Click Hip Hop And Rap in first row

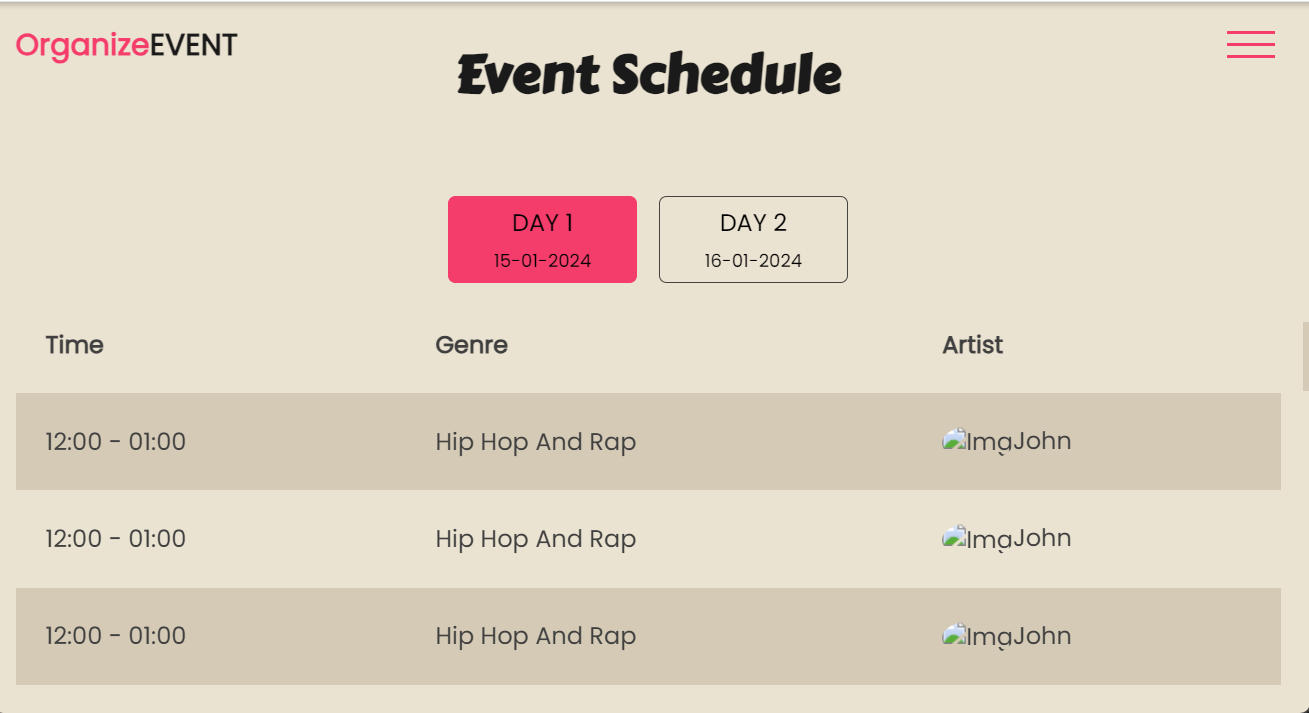tap(535, 441)
